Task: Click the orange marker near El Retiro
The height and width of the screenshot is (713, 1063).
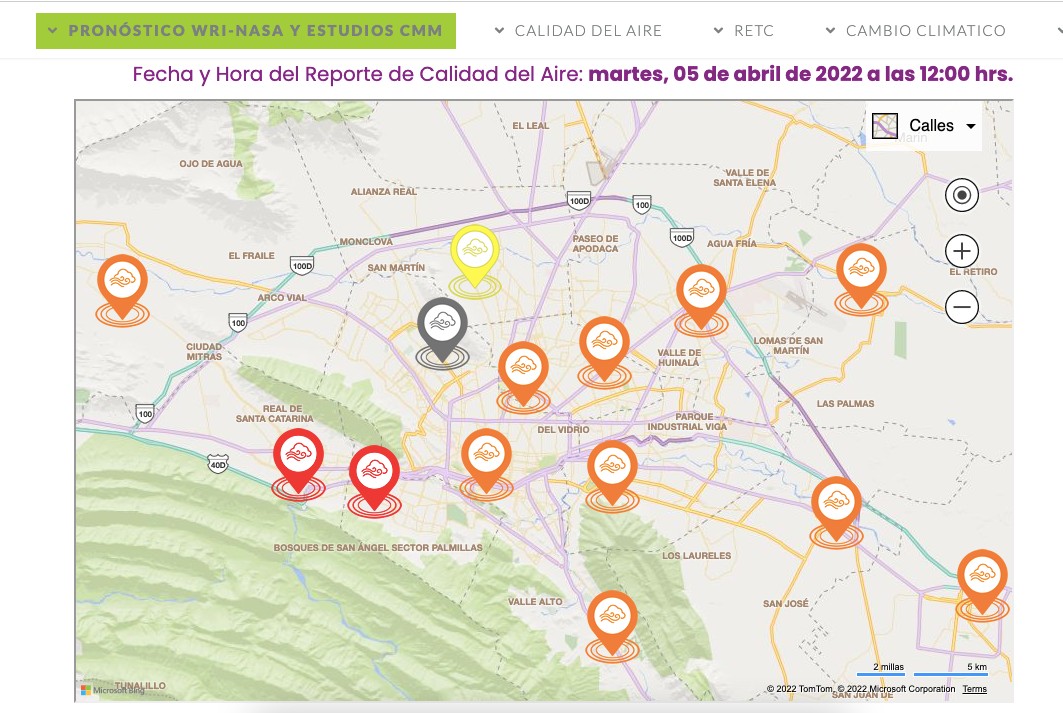Action: tap(861, 272)
